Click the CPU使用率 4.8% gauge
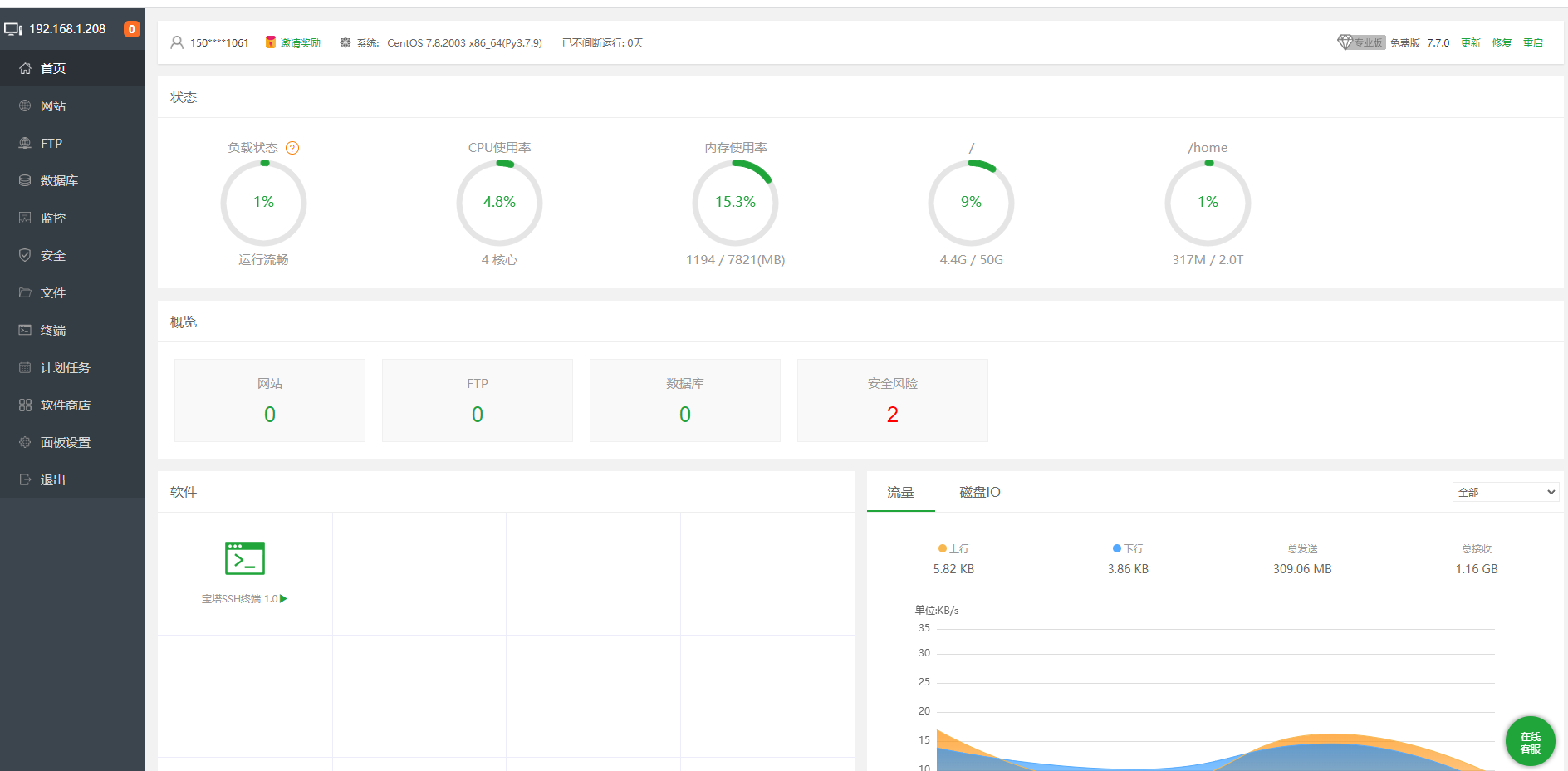1568x771 pixels. coord(499,202)
